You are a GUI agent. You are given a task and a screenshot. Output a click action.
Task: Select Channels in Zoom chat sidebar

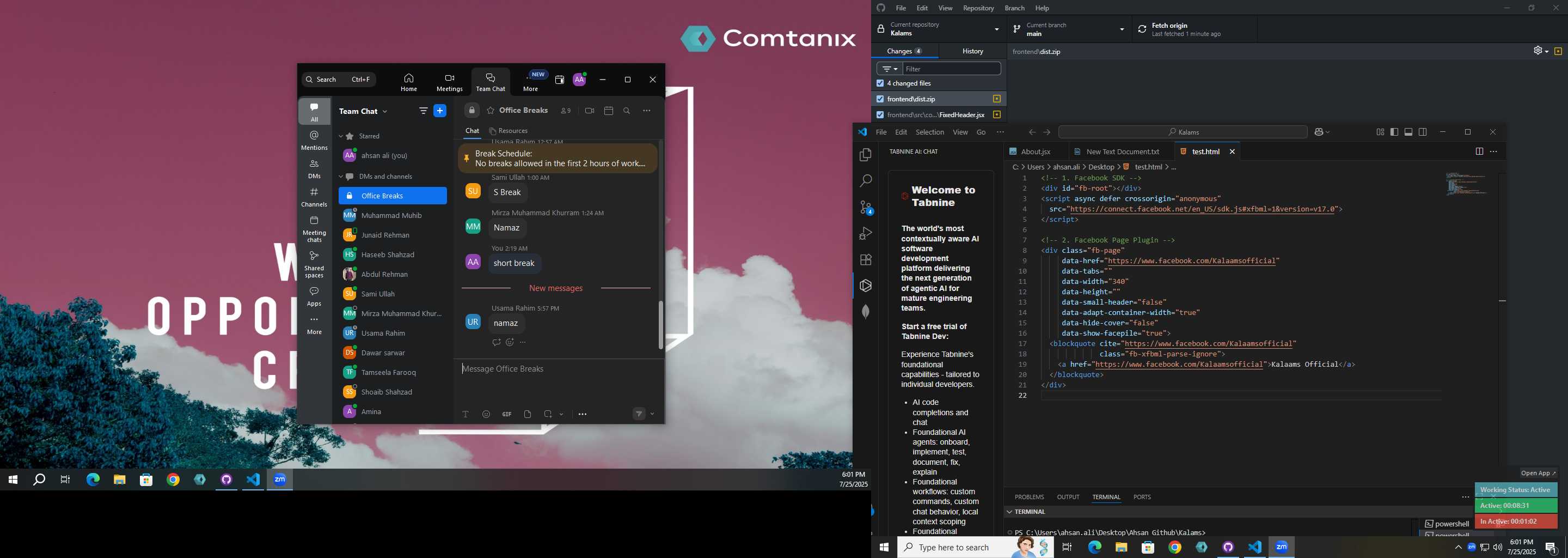click(x=314, y=197)
